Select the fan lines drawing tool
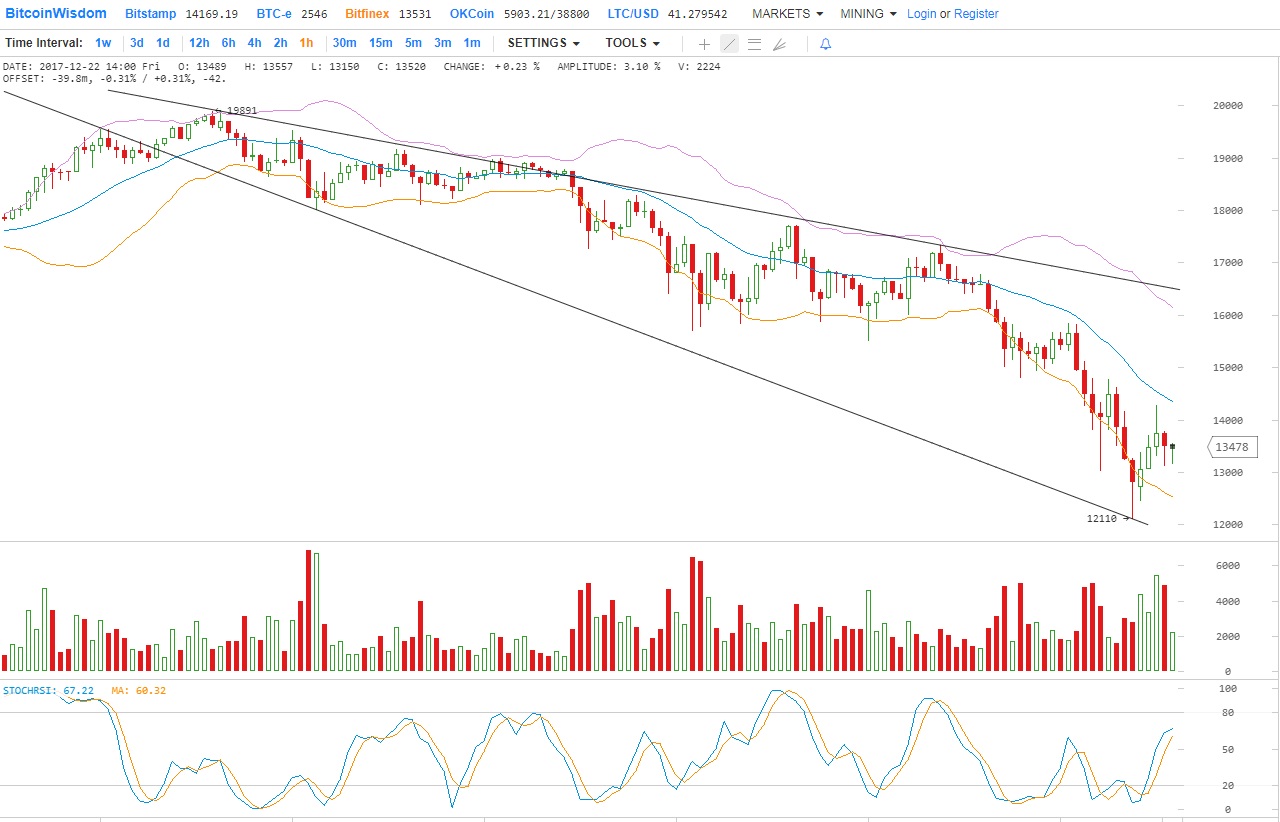 click(x=780, y=44)
